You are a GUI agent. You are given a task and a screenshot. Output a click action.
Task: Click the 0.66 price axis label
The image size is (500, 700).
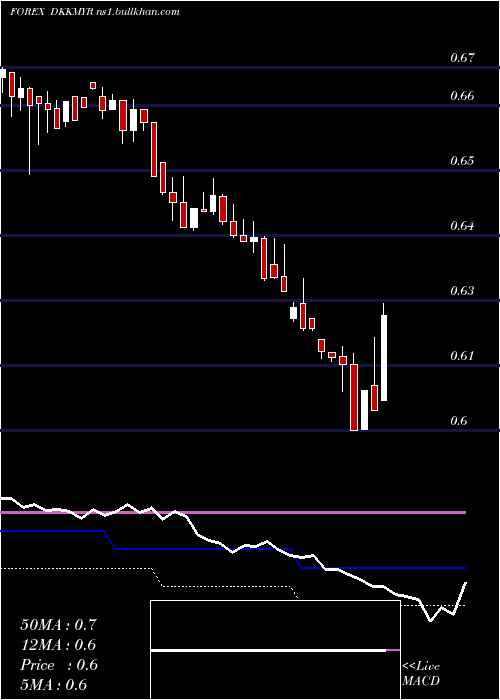462,96
